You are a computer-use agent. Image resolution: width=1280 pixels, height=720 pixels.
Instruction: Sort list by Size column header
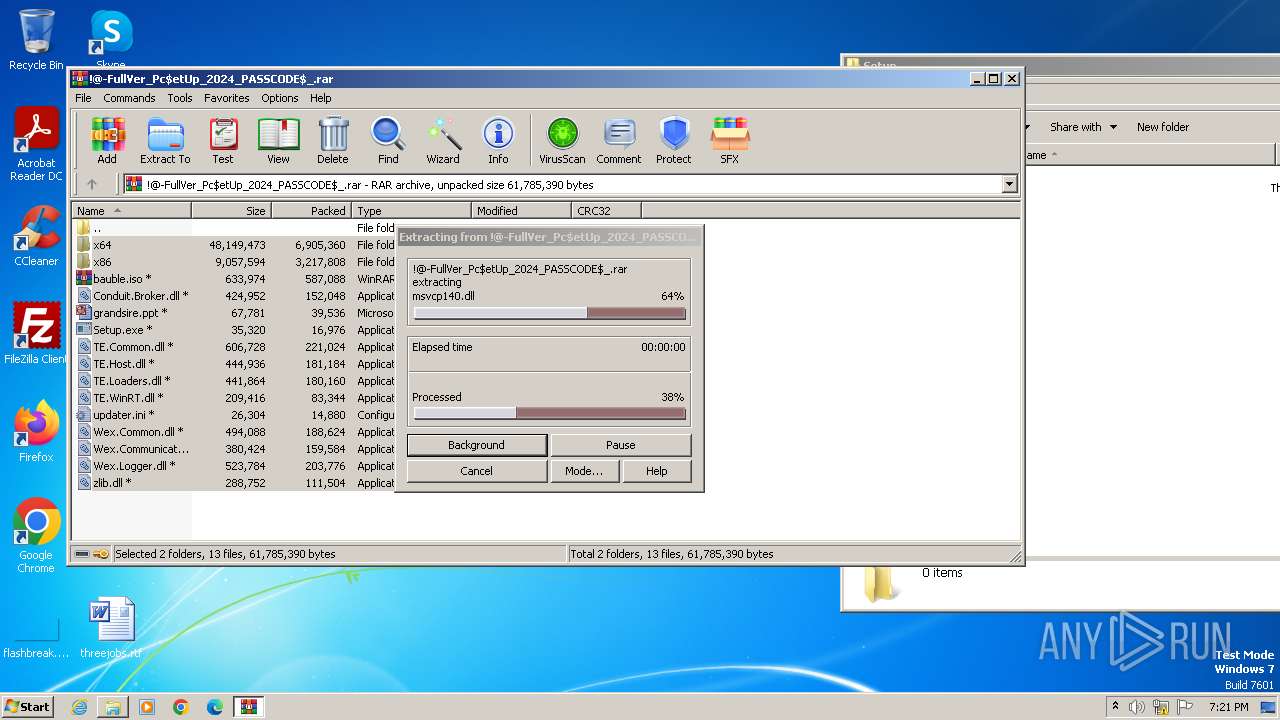(231, 210)
